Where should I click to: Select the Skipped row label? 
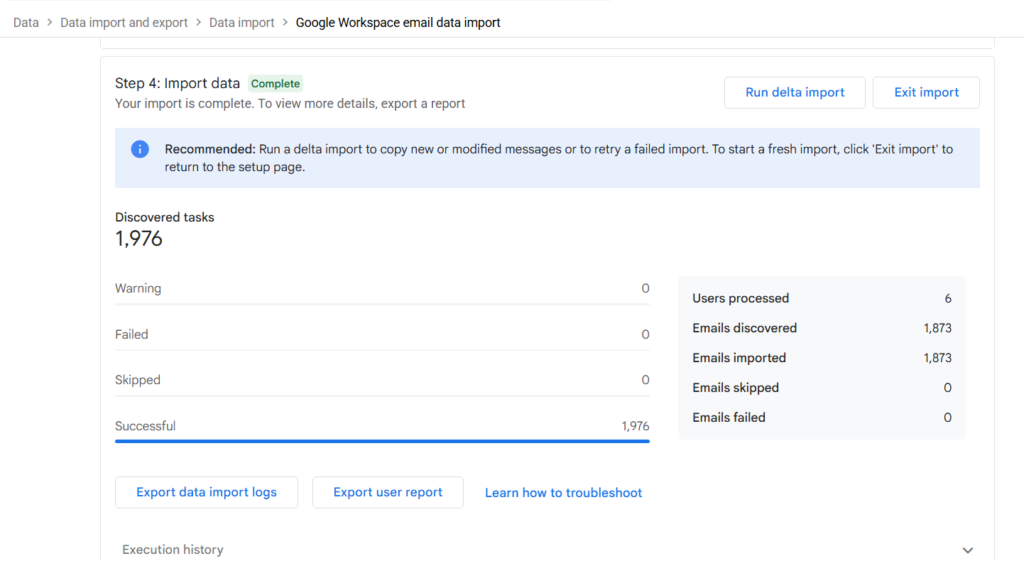coord(137,380)
